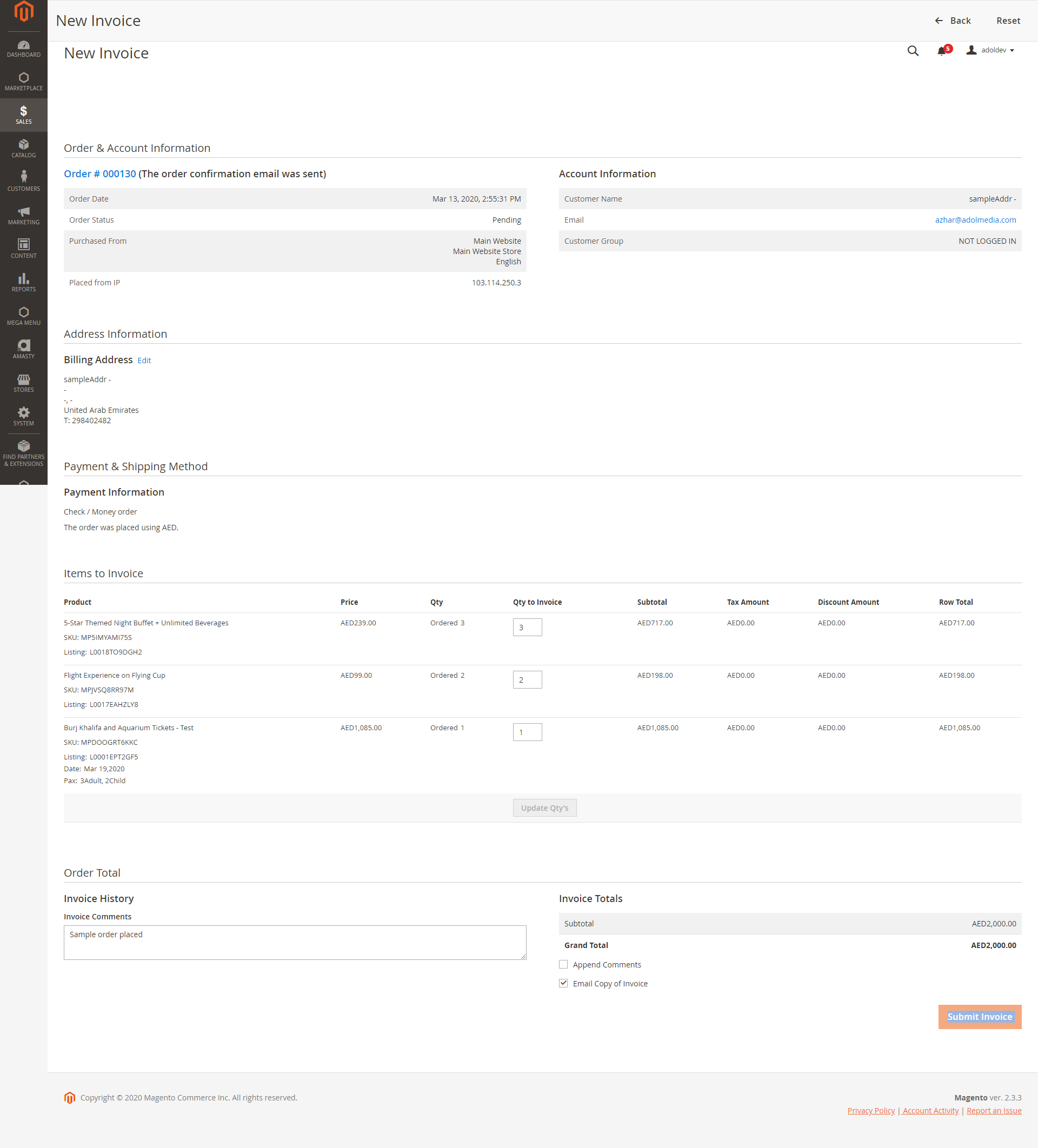Click the Magento logo in footer
The height and width of the screenshot is (1148, 1038).
click(x=70, y=1097)
